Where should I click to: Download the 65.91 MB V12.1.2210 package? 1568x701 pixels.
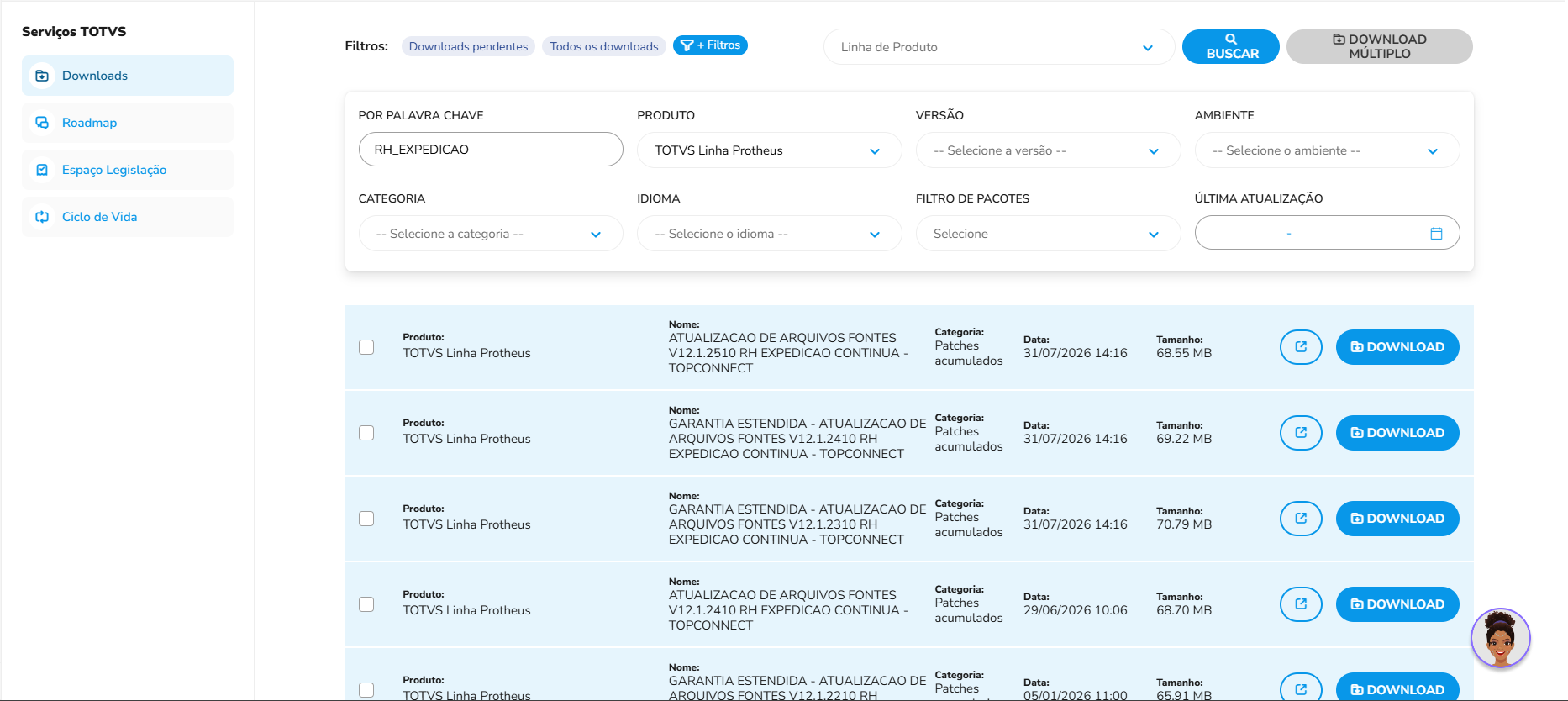pyautogui.click(x=1397, y=688)
